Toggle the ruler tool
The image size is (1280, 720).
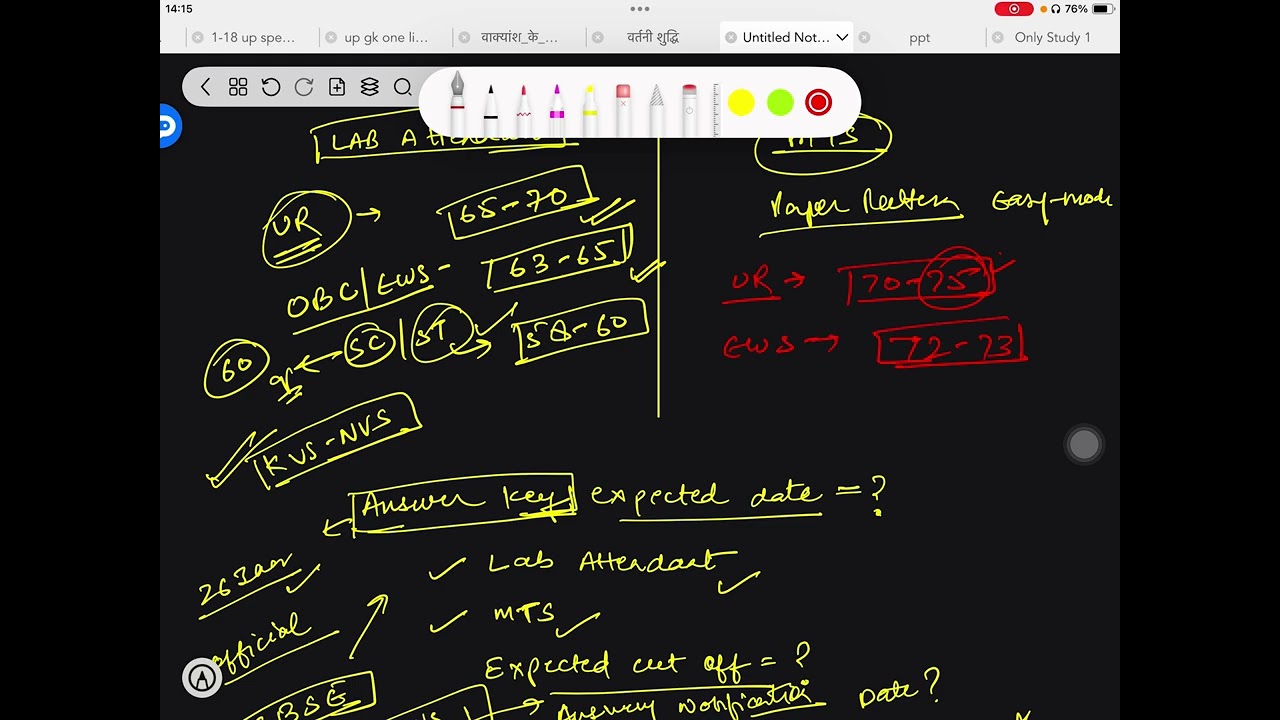716,108
